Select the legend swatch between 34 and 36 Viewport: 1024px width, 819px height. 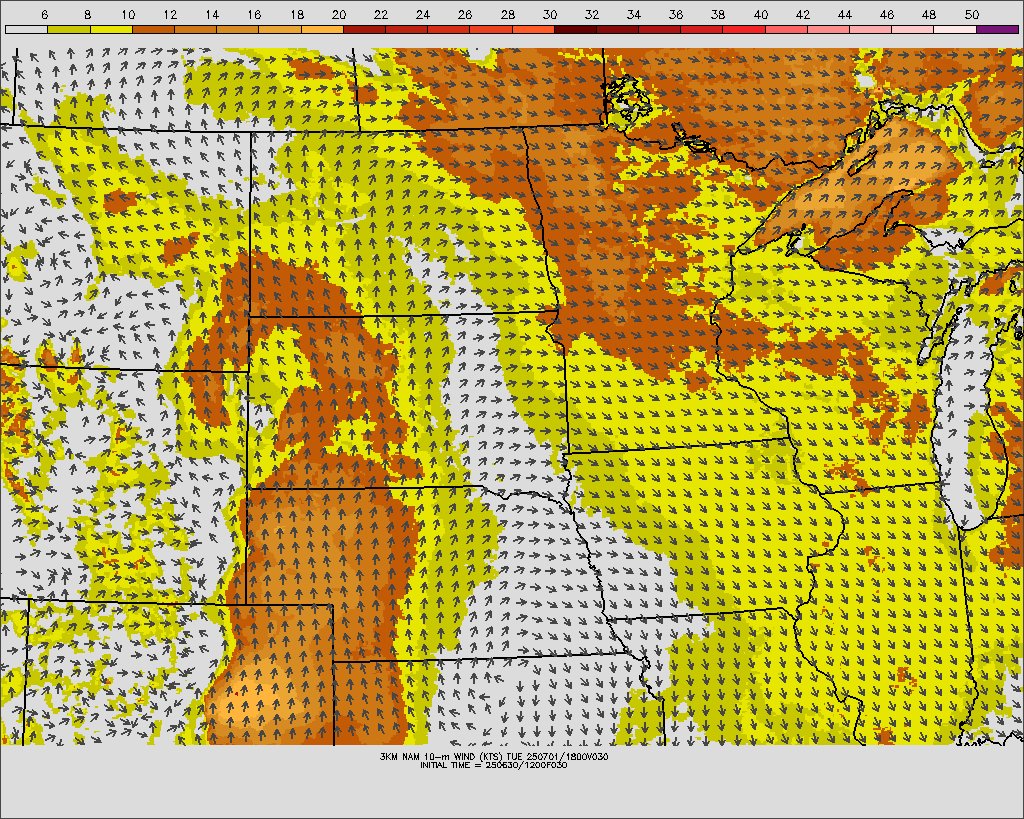[x=660, y=29]
